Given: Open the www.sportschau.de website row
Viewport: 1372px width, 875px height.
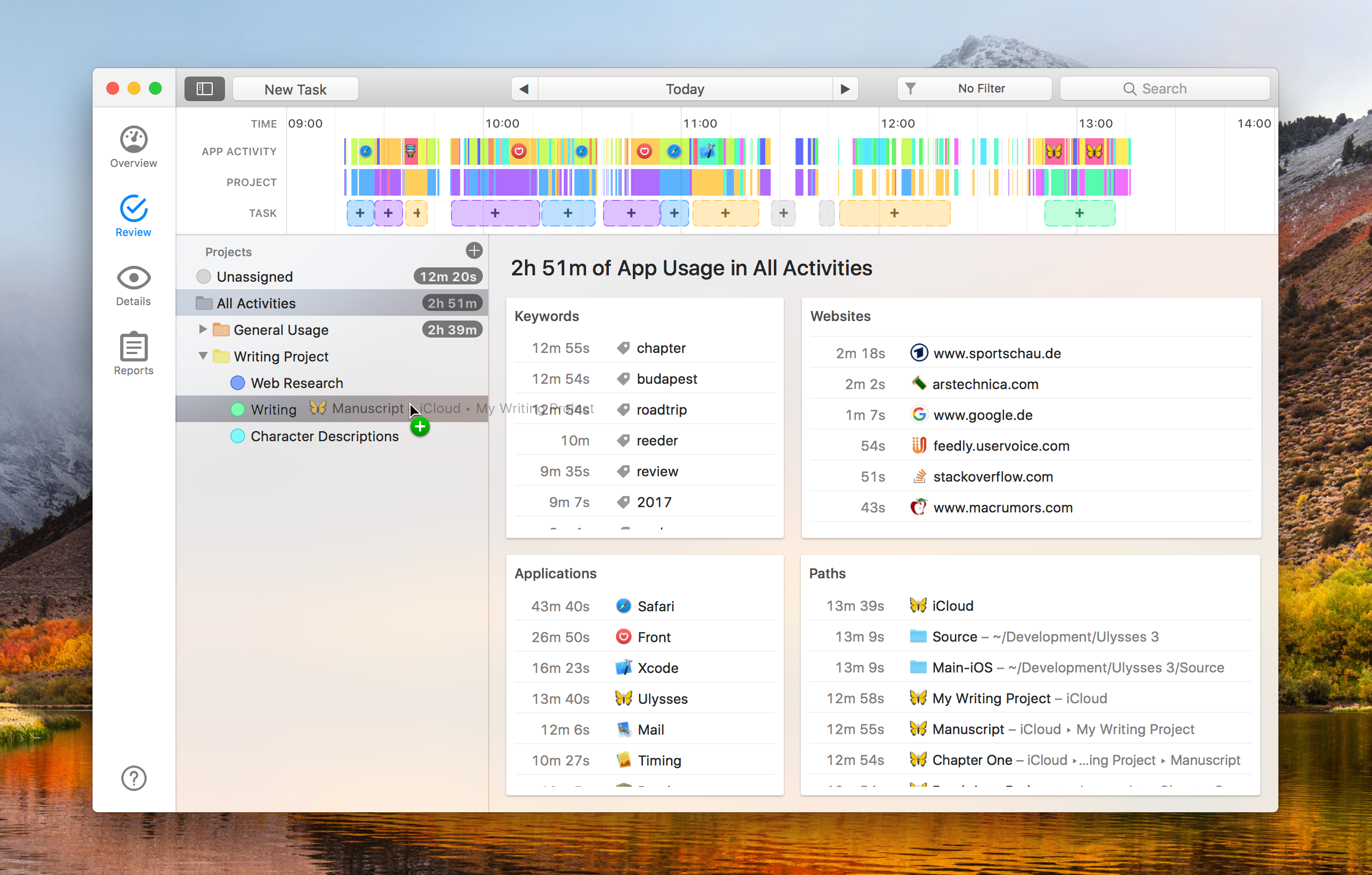Looking at the screenshot, I should coord(1031,353).
